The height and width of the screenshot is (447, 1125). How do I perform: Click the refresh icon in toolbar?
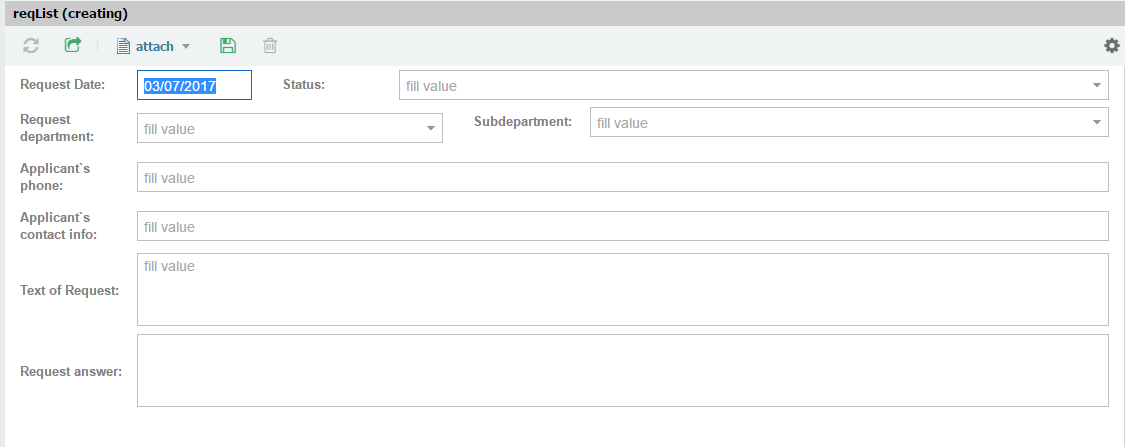click(x=31, y=46)
